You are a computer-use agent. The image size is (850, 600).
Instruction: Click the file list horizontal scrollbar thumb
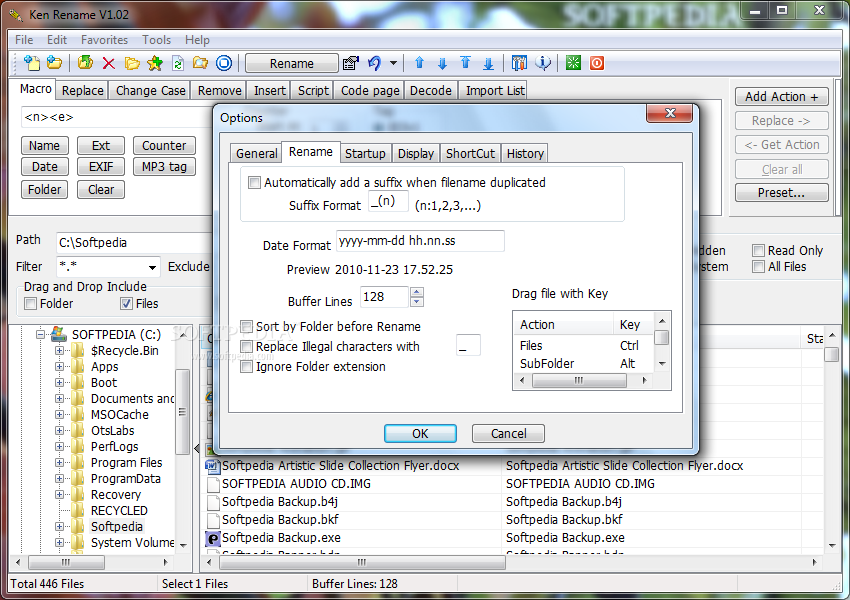(x=362, y=563)
